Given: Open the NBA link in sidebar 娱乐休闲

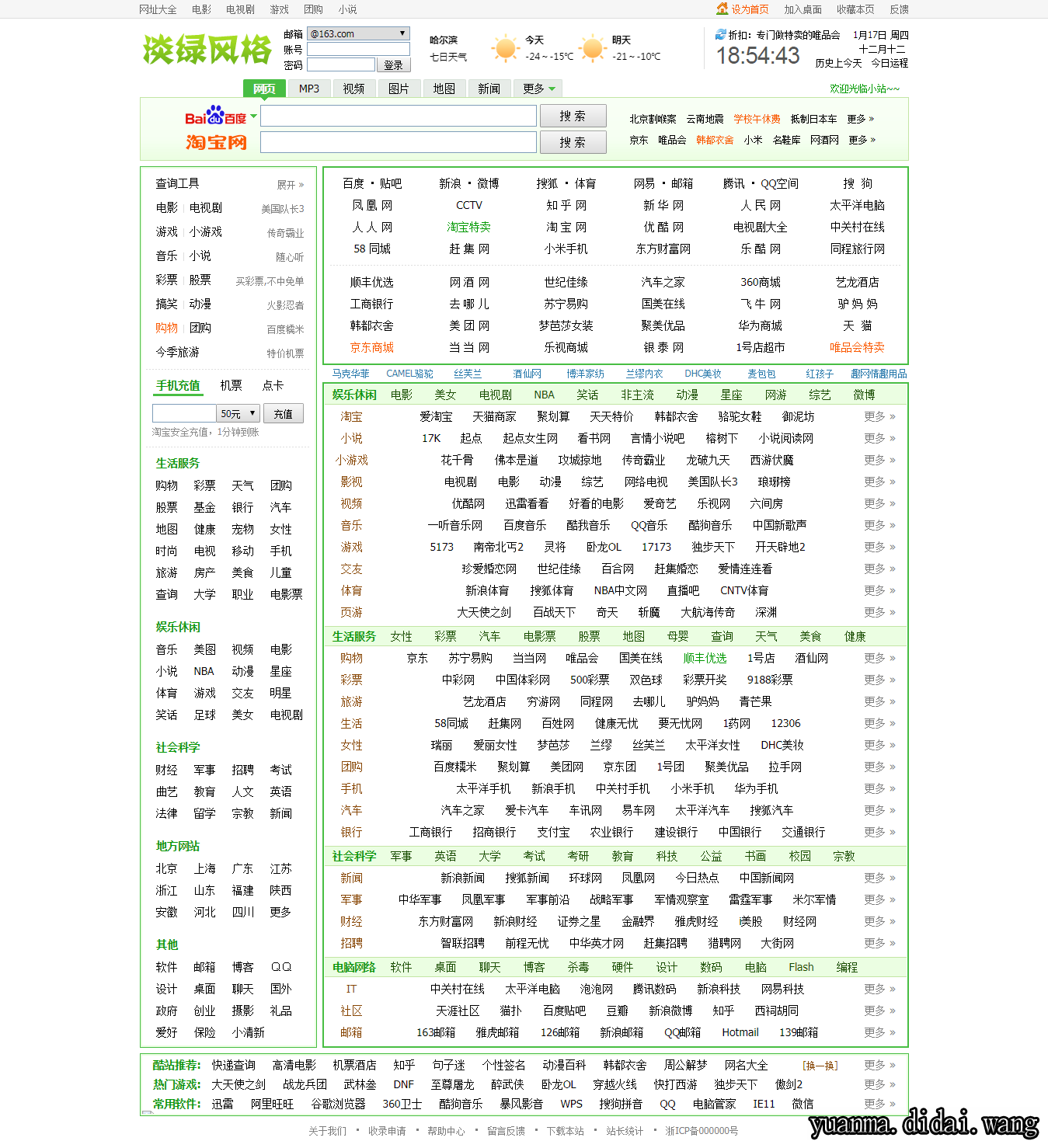Looking at the screenshot, I should tap(204, 671).
